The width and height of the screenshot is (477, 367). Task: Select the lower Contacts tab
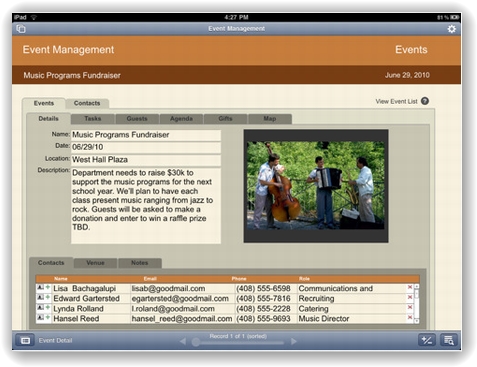(51, 263)
